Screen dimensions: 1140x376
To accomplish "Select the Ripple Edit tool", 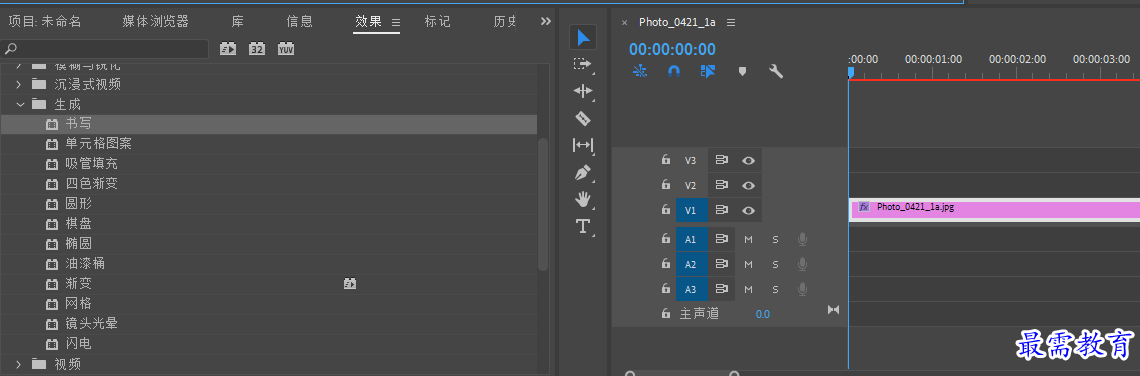I will tap(583, 91).
